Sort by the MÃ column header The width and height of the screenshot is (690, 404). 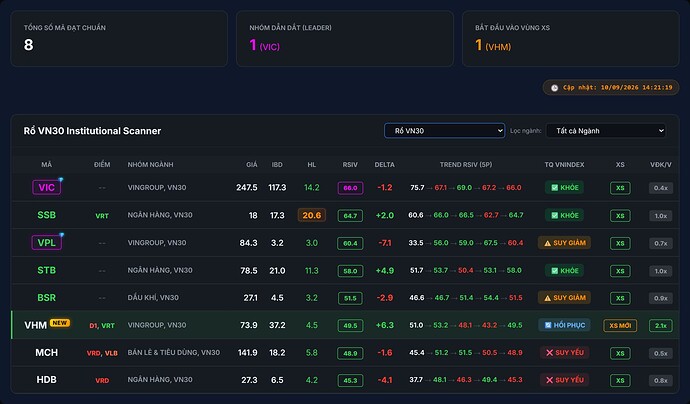click(x=47, y=165)
